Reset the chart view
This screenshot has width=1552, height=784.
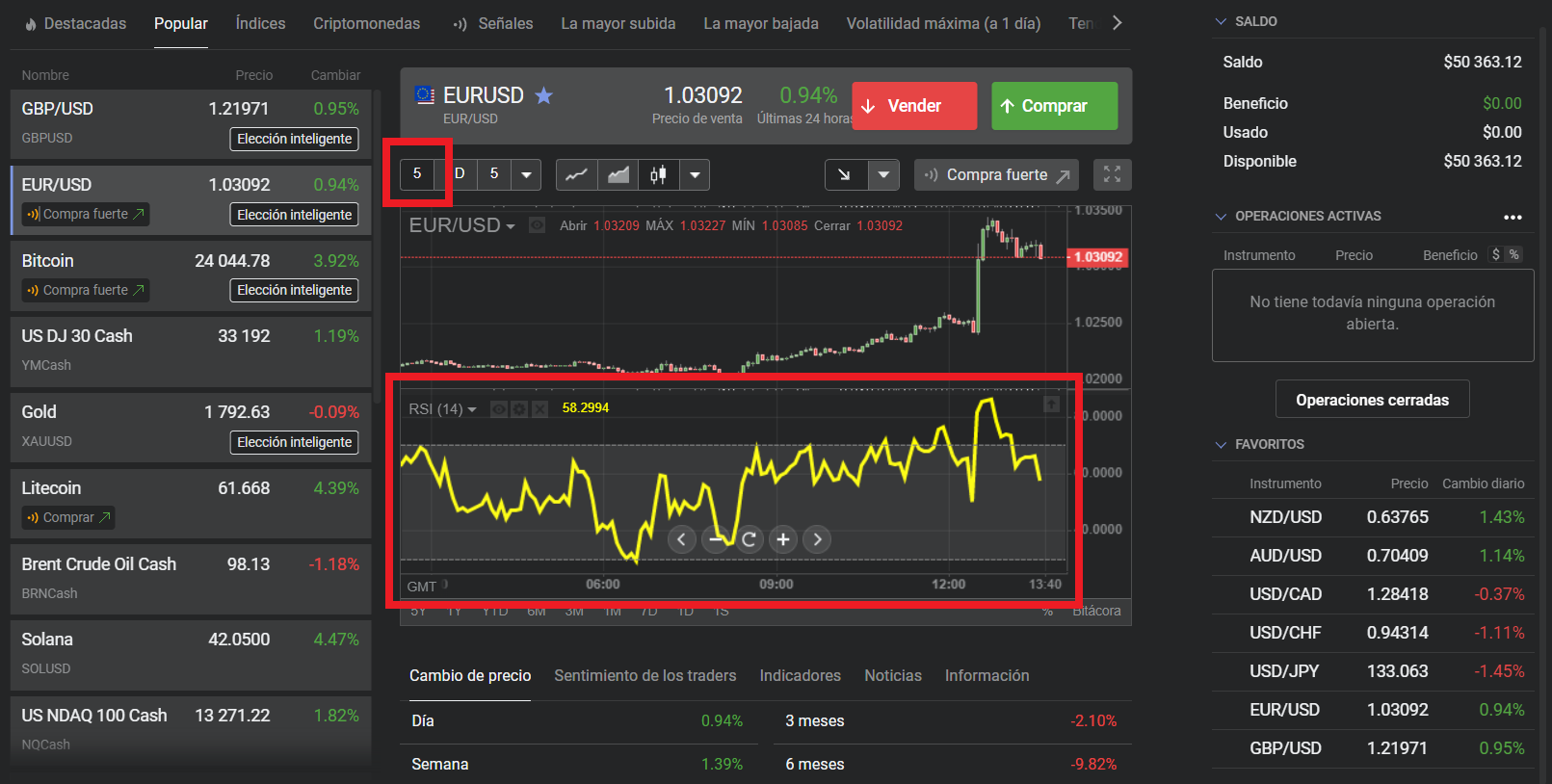click(749, 539)
